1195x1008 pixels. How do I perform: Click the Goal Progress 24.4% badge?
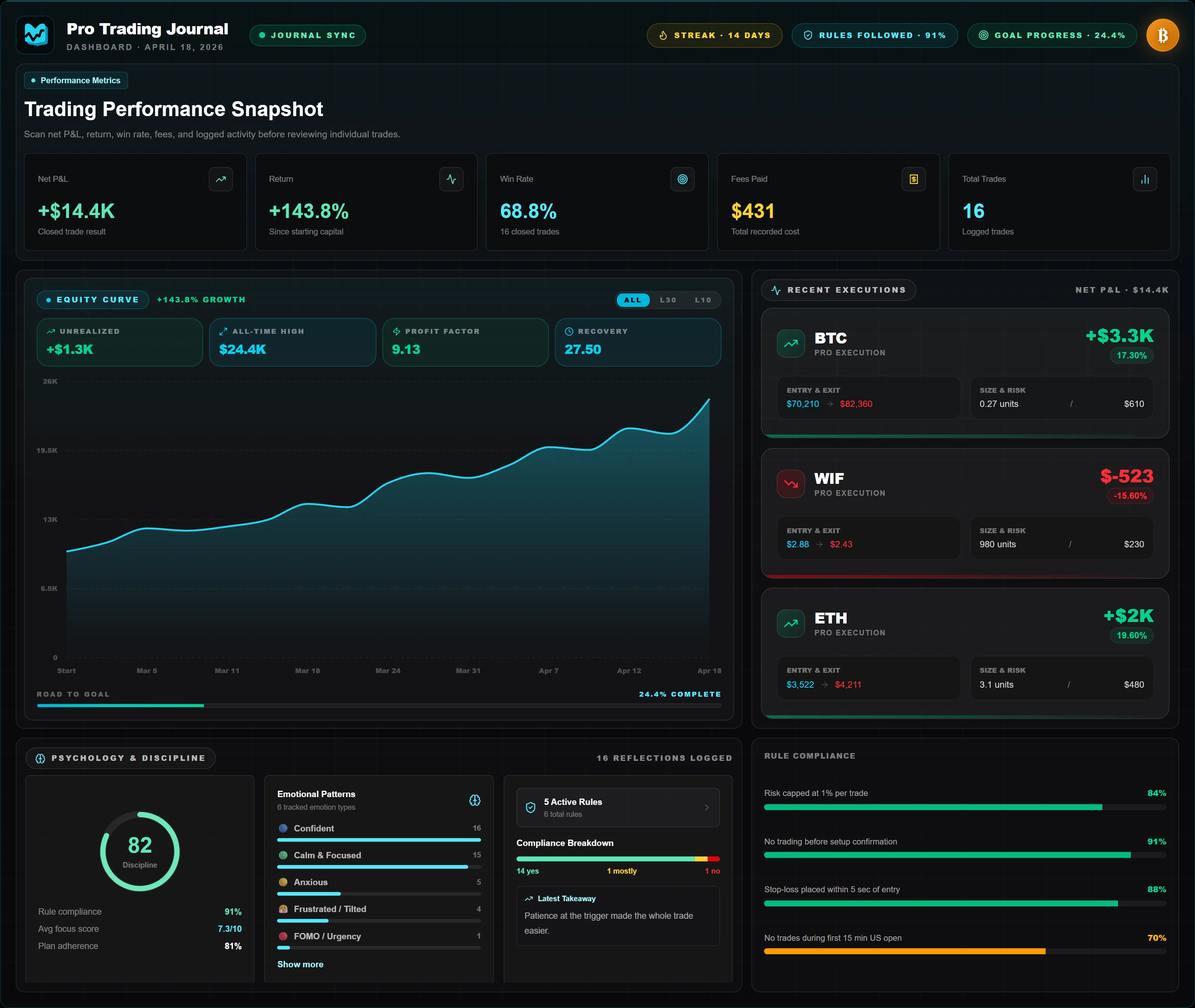1052,35
